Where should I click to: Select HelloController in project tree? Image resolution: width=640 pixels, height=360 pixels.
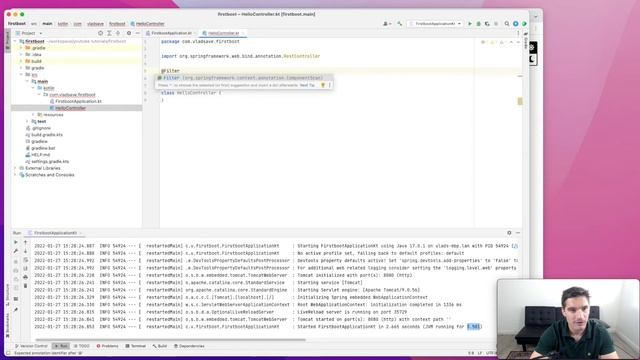(70, 108)
